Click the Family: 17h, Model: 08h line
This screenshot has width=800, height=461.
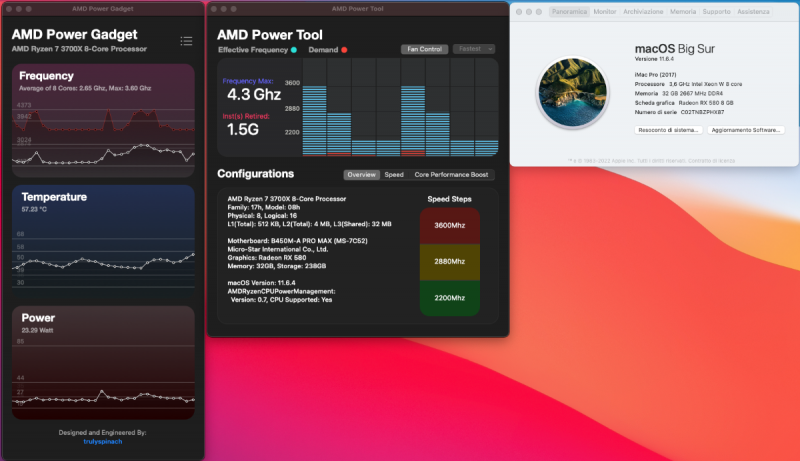tap(264, 208)
